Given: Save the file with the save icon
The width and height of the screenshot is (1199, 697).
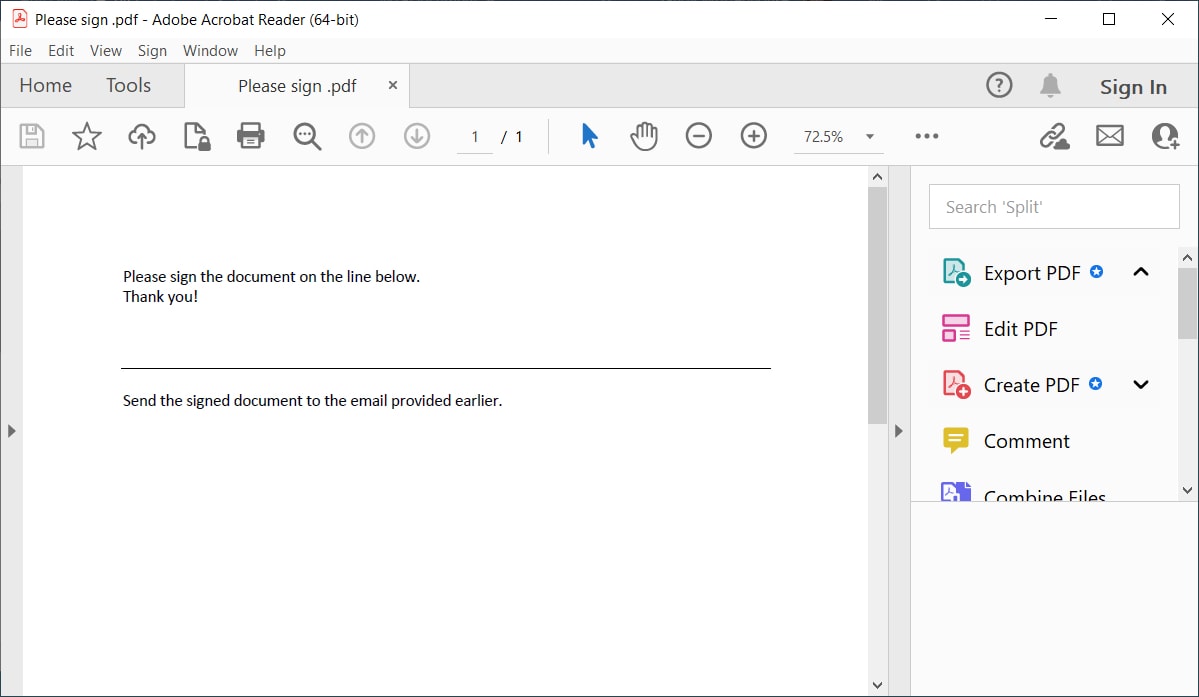Looking at the screenshot, I should (31, 136).
